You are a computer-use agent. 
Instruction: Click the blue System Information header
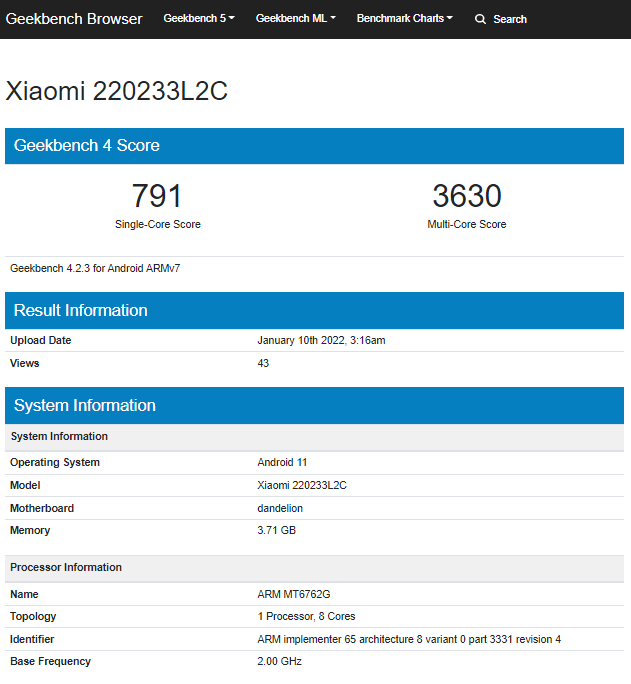pyautogui.click(x=314, y=406)
